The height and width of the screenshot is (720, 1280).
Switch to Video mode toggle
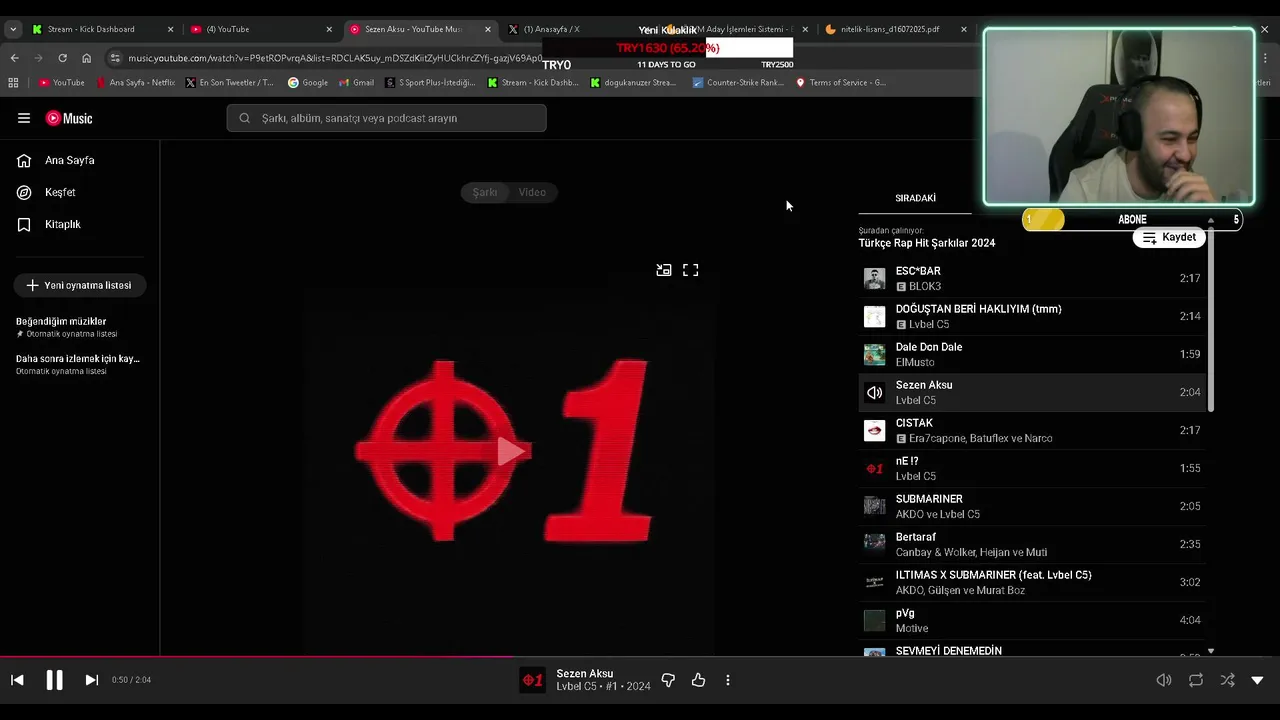tap(532, 192)
